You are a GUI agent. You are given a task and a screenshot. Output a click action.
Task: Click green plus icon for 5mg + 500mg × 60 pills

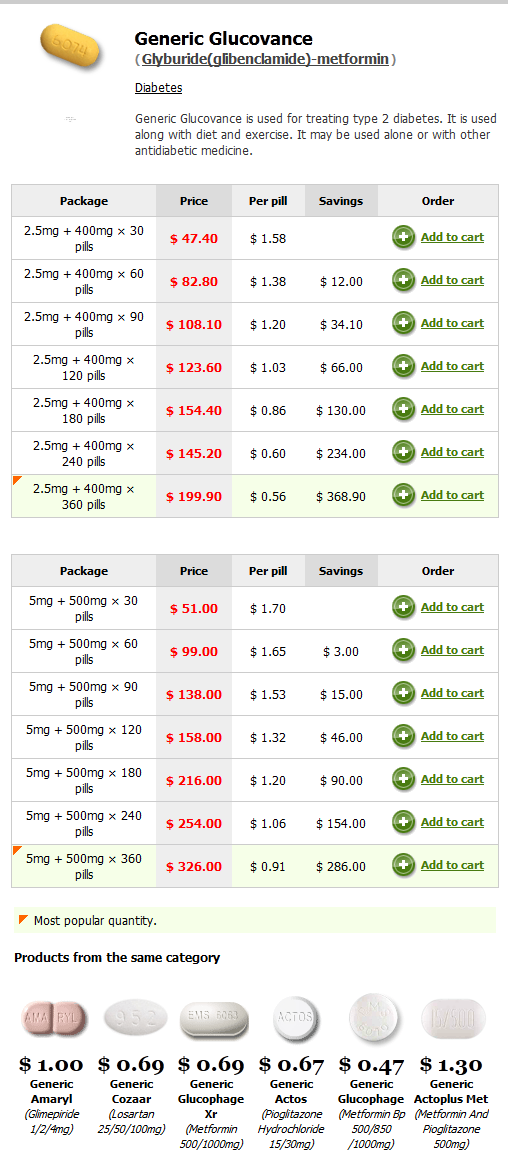404,651
